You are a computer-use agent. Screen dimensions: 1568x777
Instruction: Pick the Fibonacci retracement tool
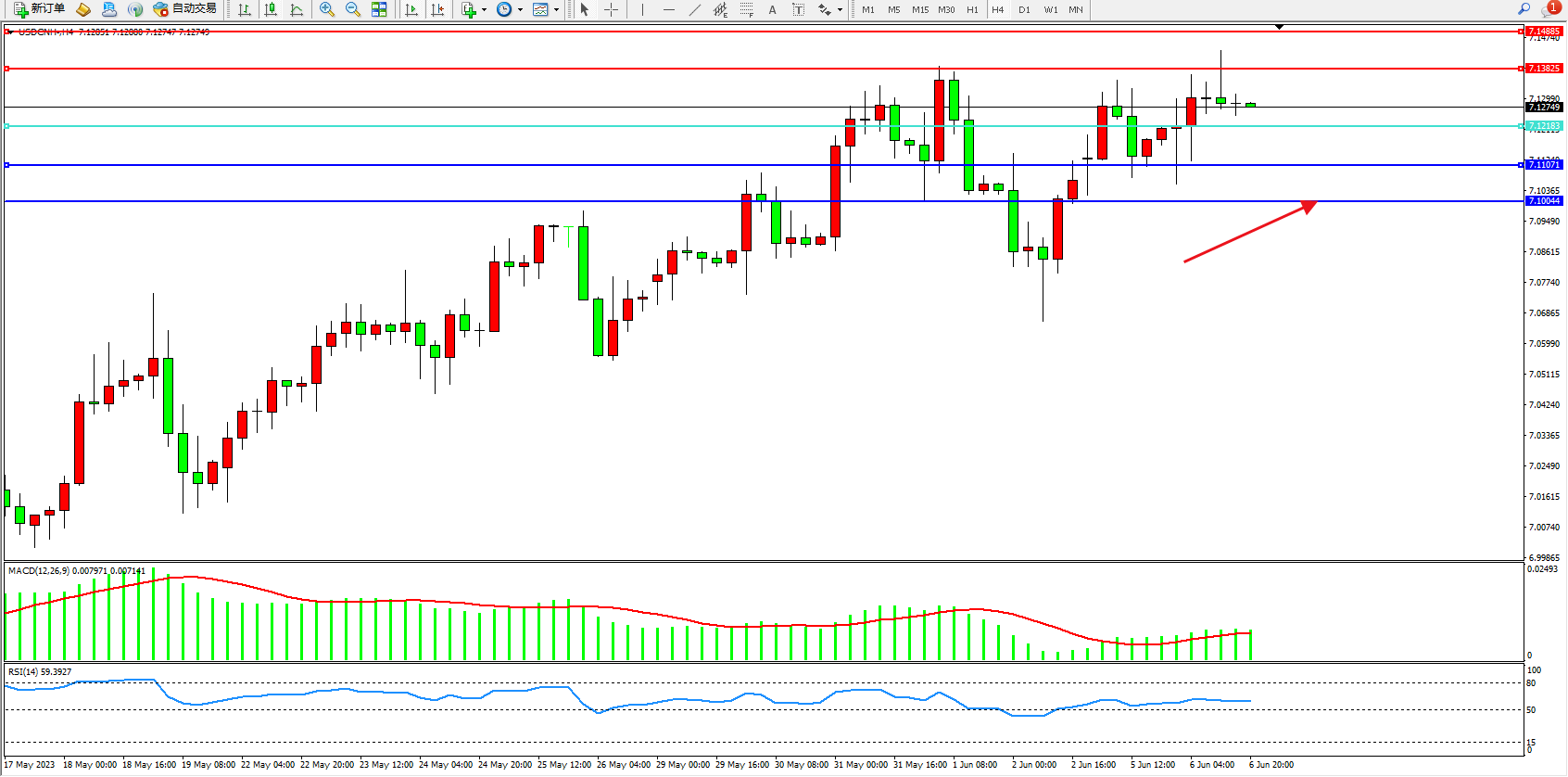click(x=746, y=9)
